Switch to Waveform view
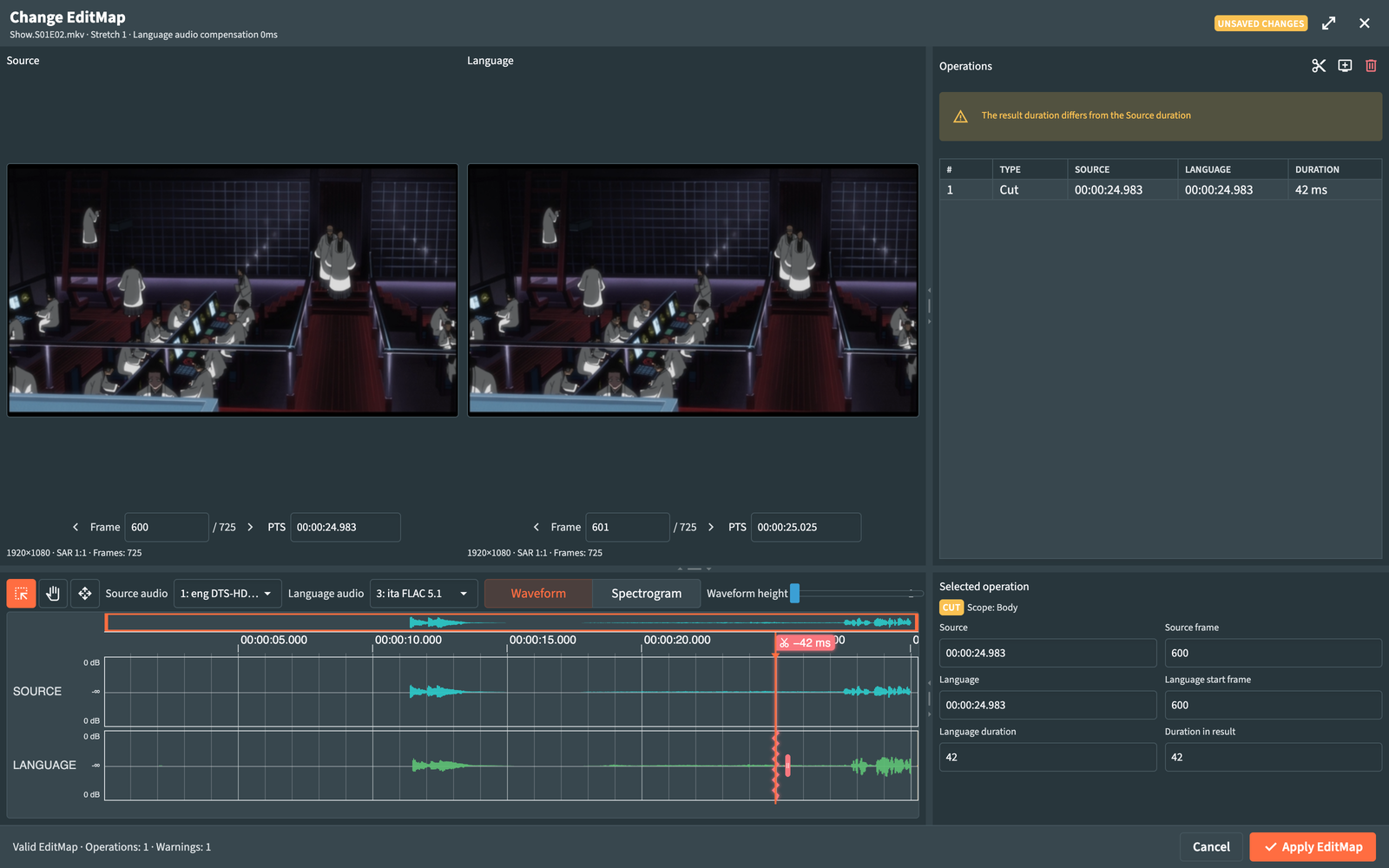This screenshot has height=868, width=1389. (x=538, y=594)
